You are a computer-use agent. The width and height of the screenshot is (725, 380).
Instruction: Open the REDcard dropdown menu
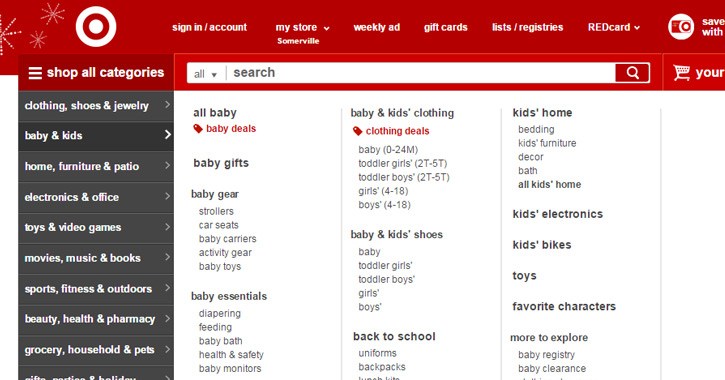(614, 27)
